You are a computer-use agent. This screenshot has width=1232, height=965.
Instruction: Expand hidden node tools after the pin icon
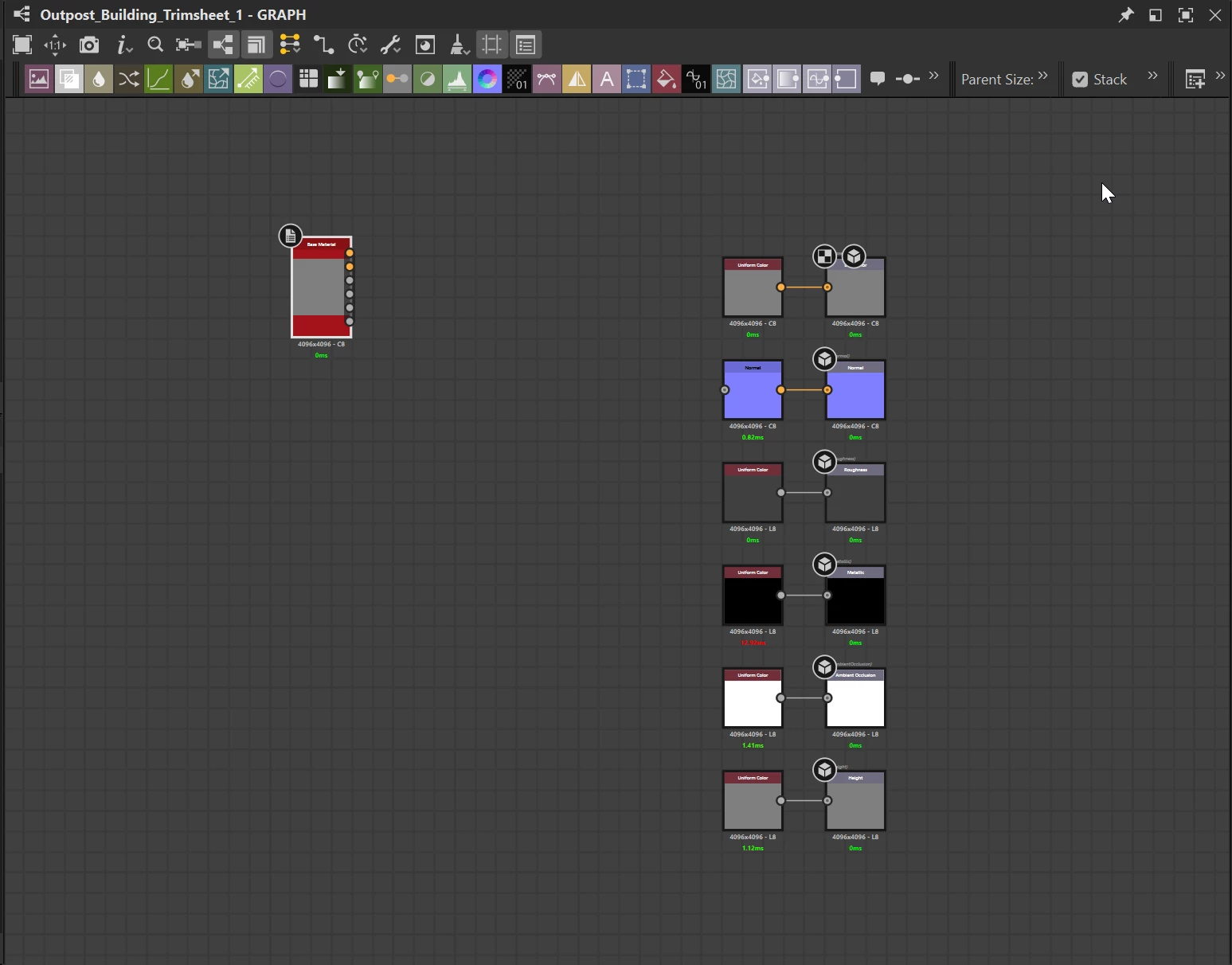[934, 76]
